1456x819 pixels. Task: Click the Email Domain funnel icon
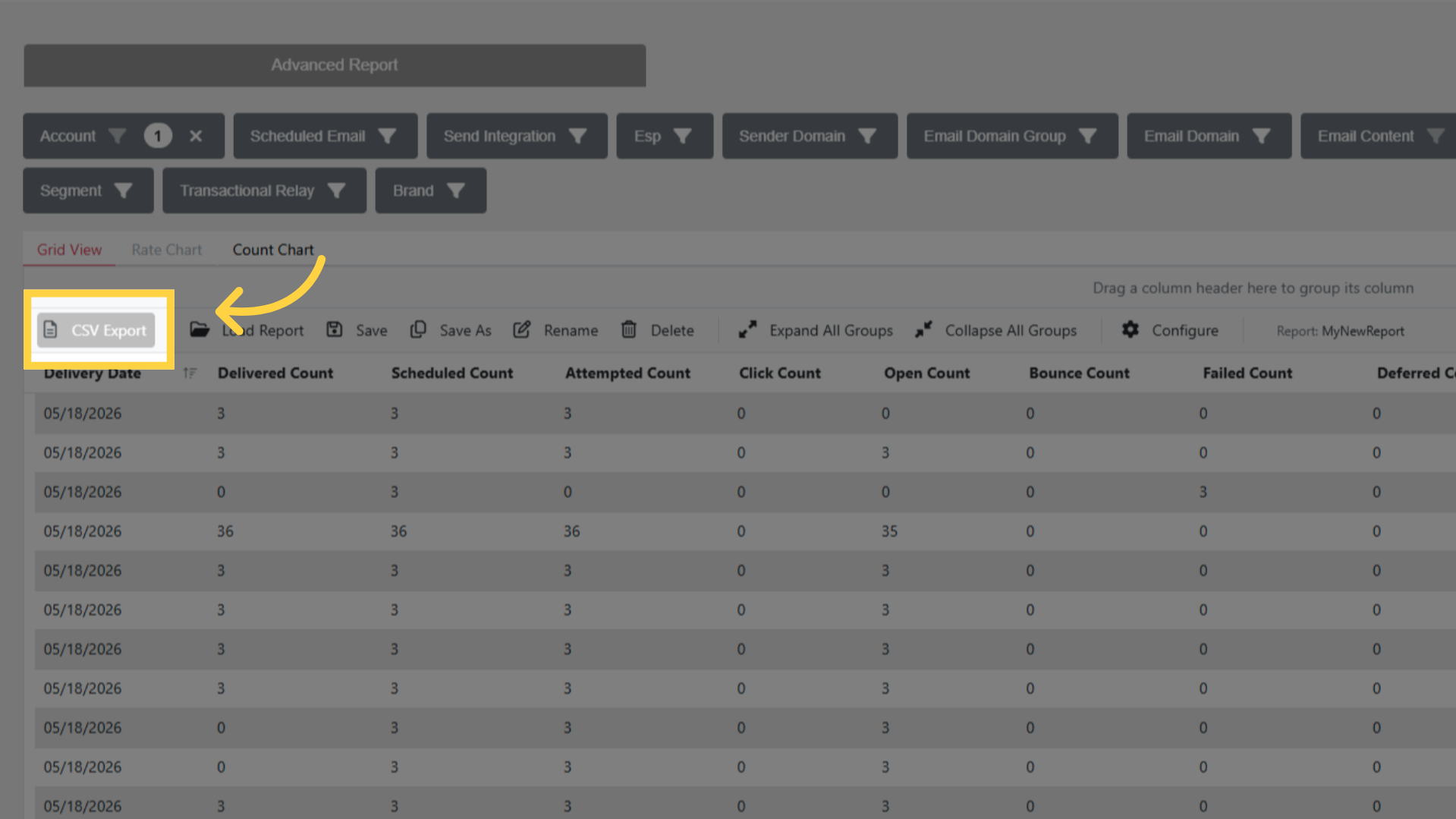[x=1261, y=136]
